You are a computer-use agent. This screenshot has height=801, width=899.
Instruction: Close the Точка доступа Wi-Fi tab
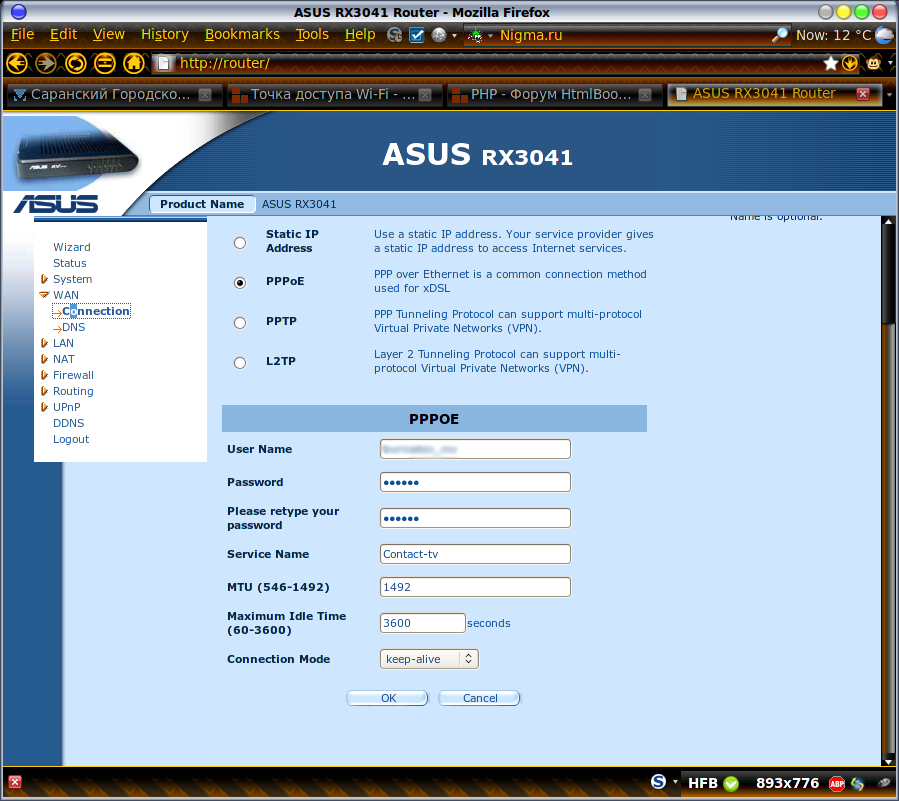[425, 95]
